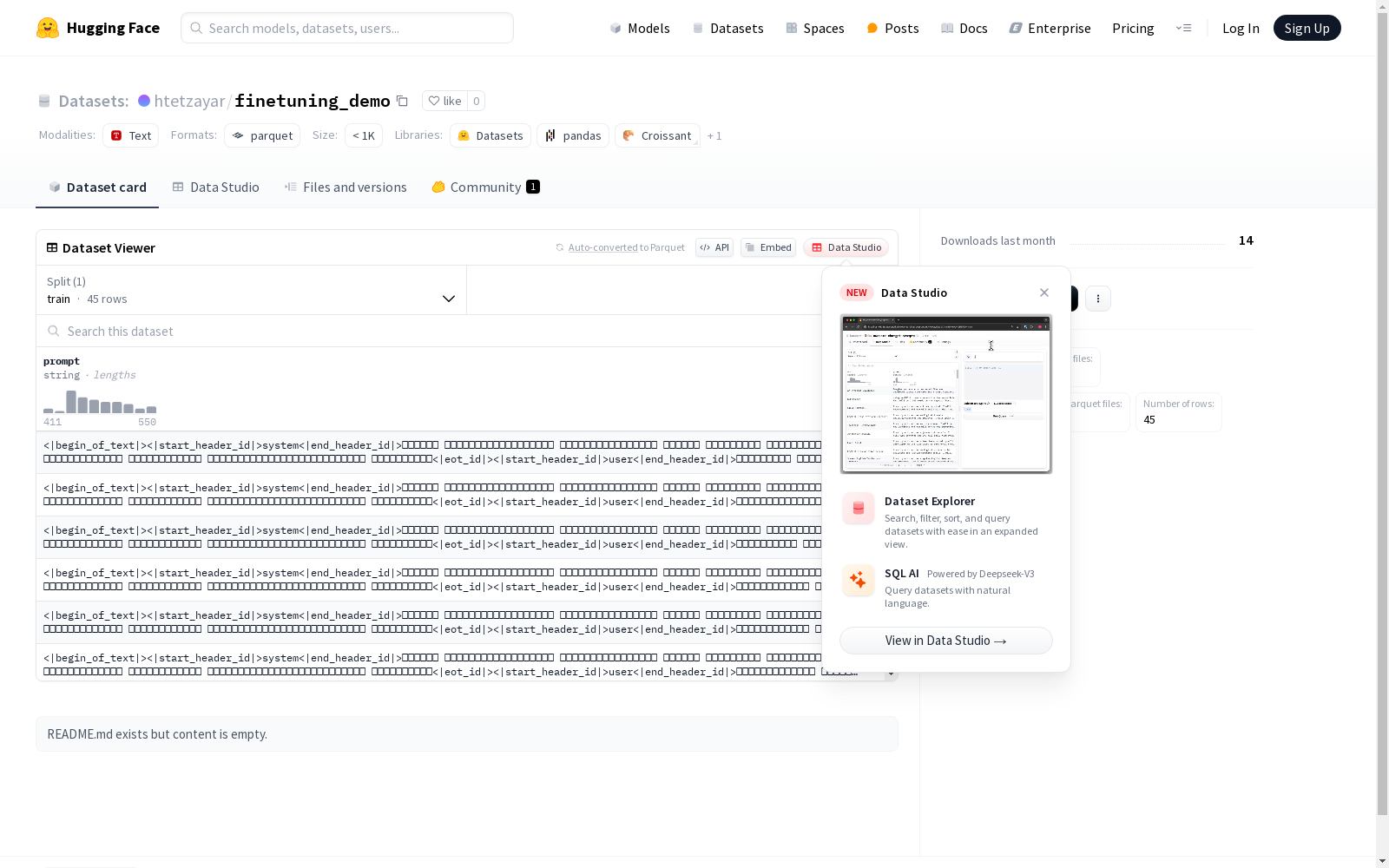Click the Number of rows value 45

(1149, 420)
